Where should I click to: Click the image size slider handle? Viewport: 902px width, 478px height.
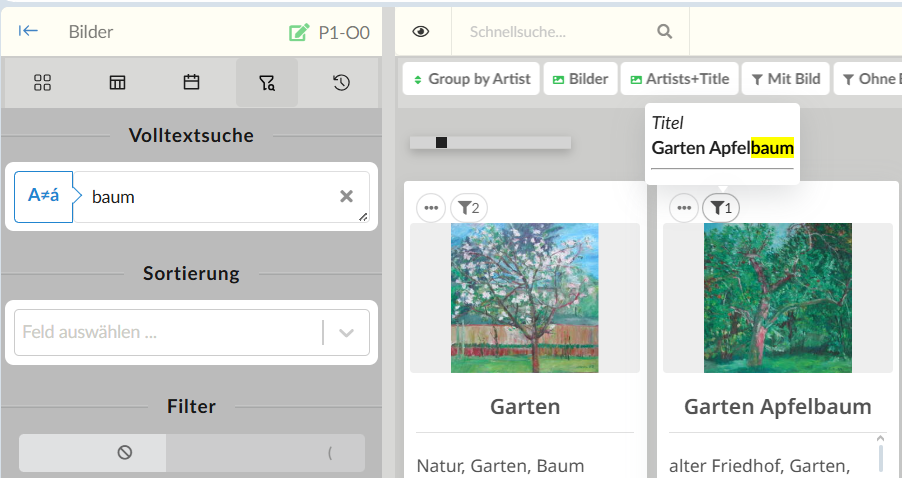(441, 143)
